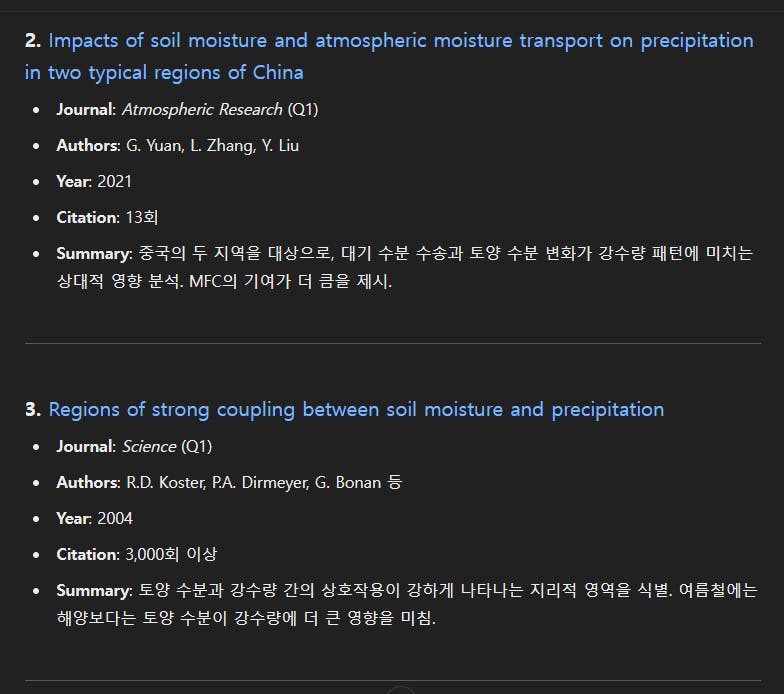Click the year 2004 entry
784x694 pixels.
point(115,518)
